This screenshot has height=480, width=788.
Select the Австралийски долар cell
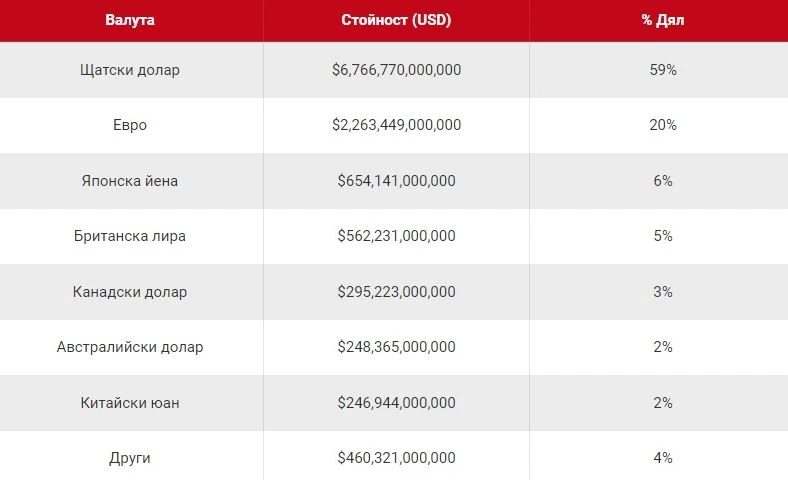[130, 347]
